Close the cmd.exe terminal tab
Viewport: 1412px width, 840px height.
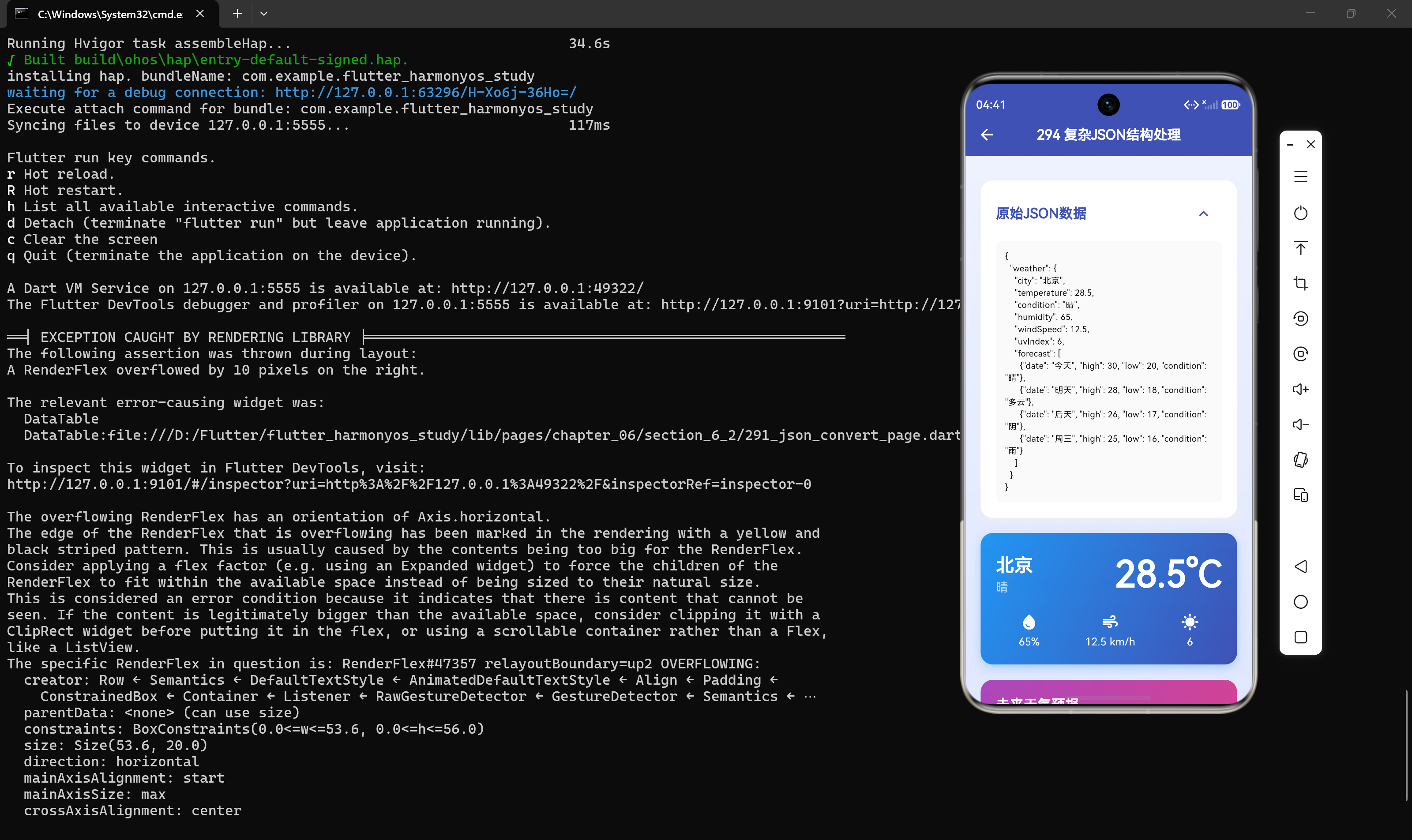click(x=200, y=14)
